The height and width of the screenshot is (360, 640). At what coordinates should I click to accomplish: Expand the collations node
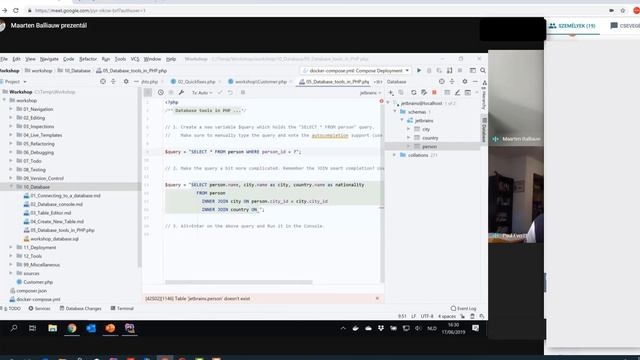[395, 155]
